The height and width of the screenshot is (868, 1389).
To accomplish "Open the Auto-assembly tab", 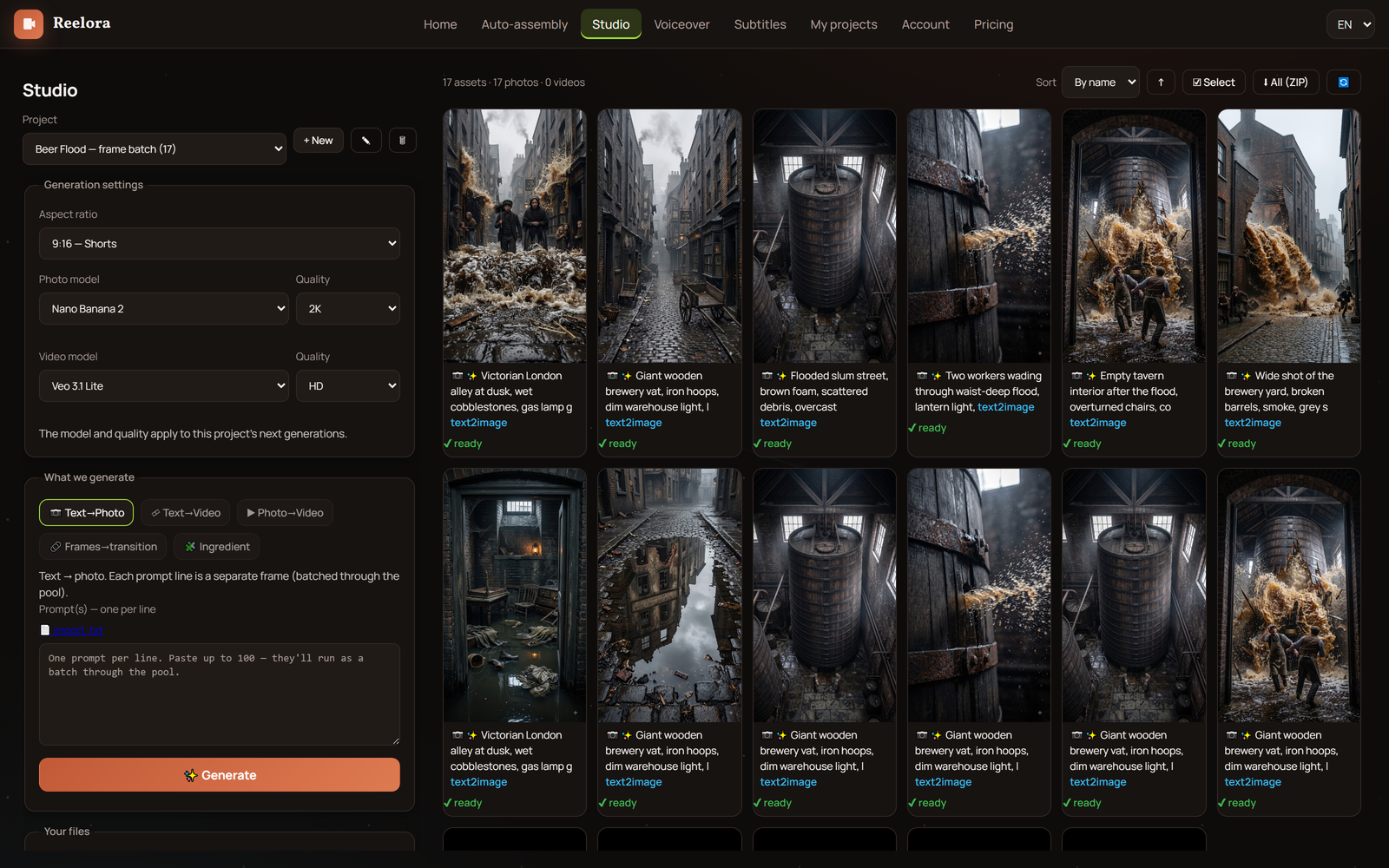I will pos(524,24).
